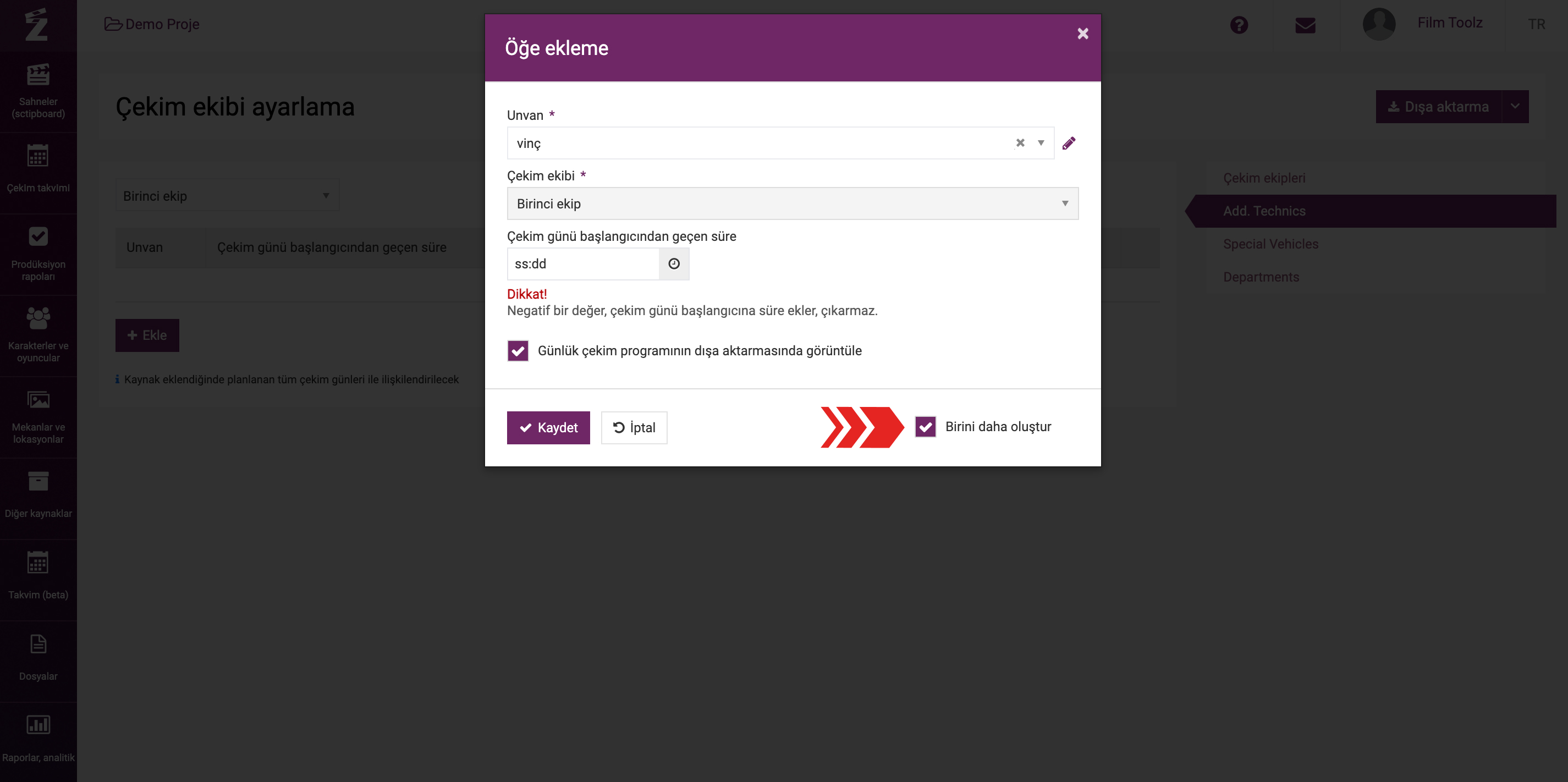1568x782 pixels.
Task: Open Prodüksiyon raporları in sidebar
Action: click(38, 255)
